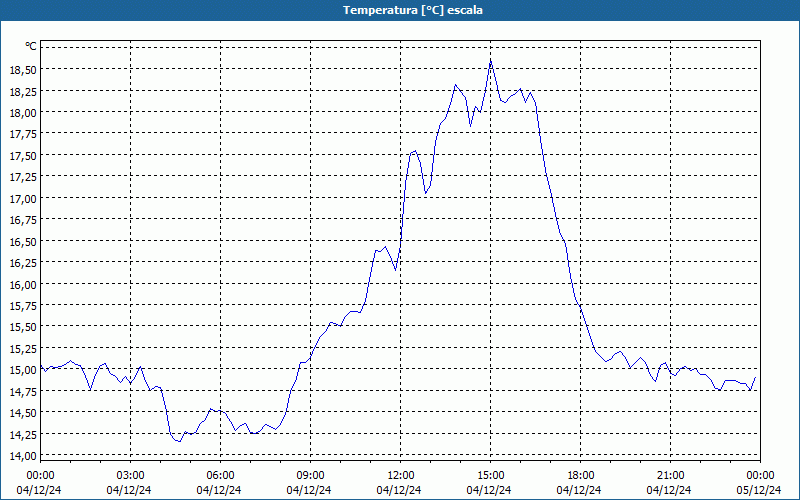Click the 18,00 y-axis label

[23, 112]
